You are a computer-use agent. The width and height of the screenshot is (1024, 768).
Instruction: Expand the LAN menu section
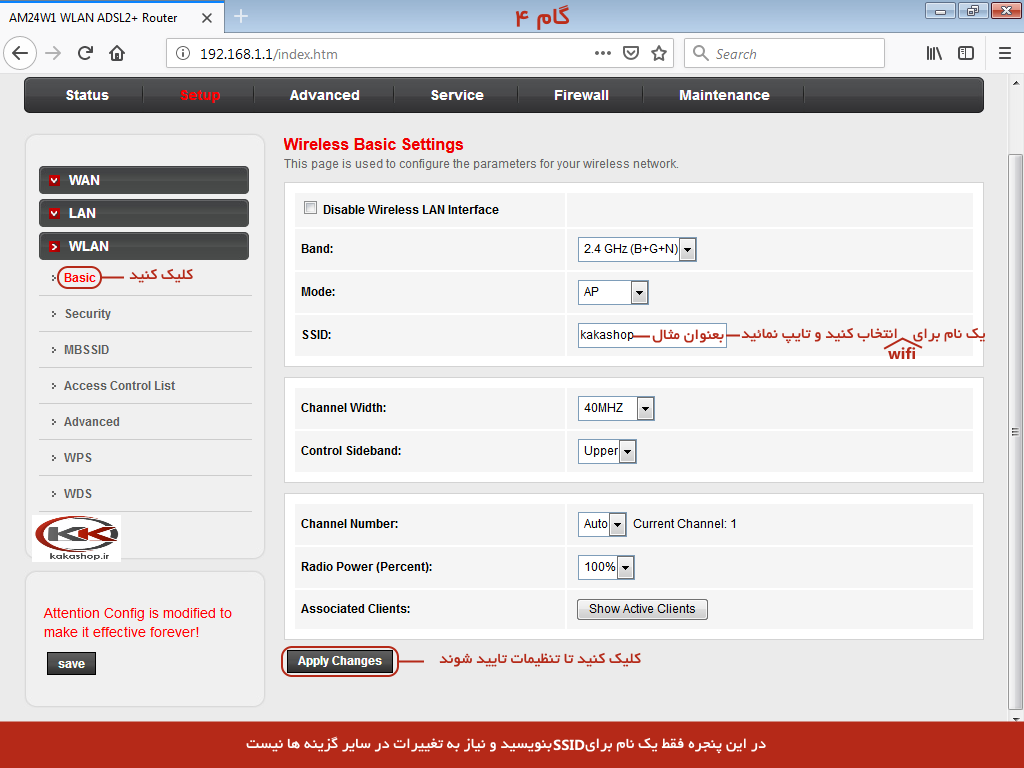tap(144, 213)
